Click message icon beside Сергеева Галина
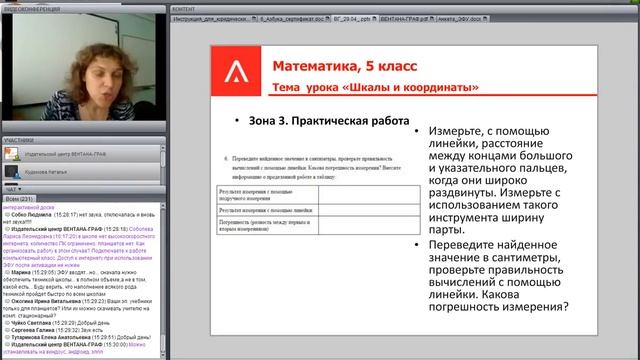This screenshot has height=360, width=640. [7, 330]
